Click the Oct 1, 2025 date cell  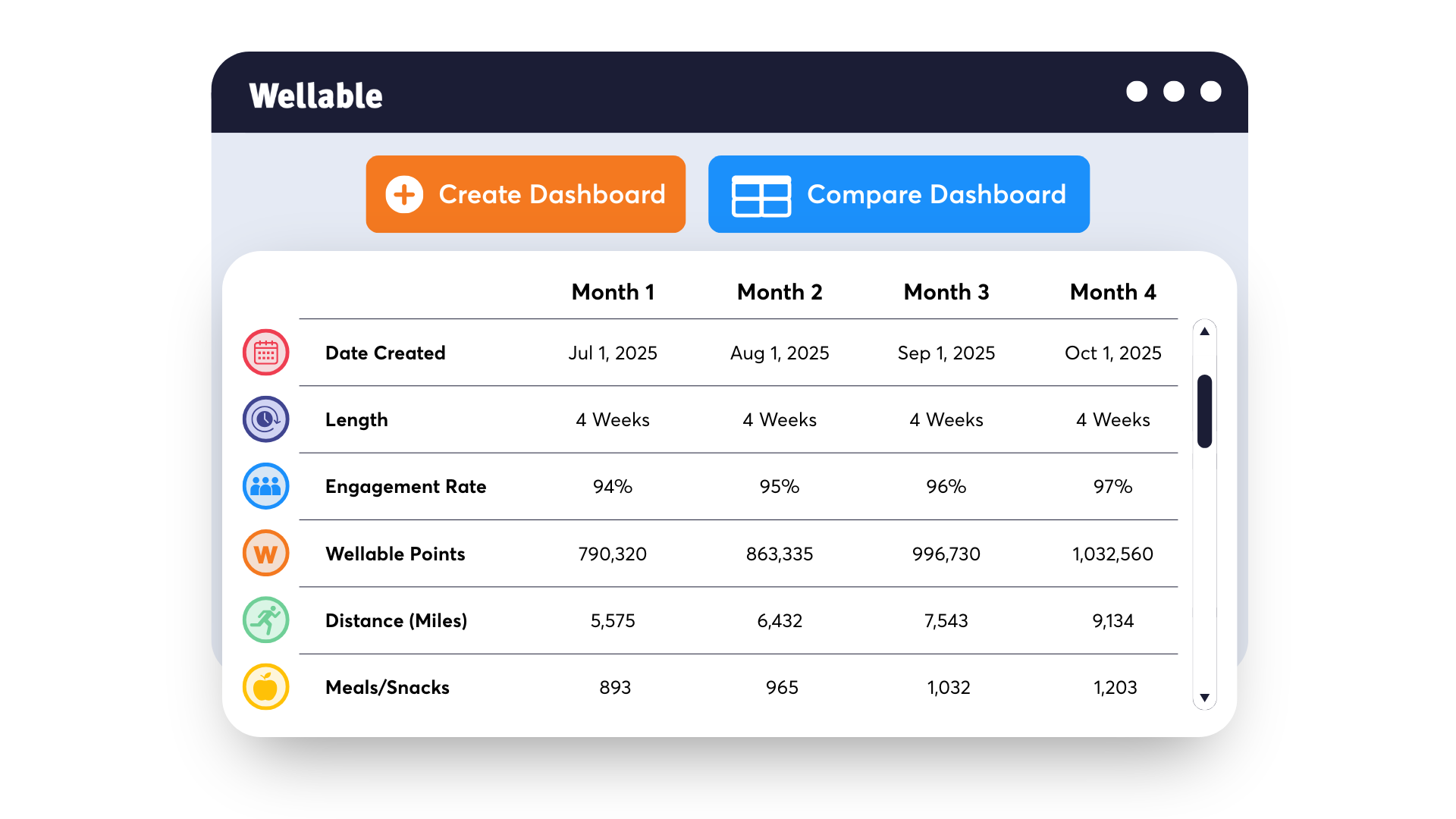click(x=1113, y=353)
